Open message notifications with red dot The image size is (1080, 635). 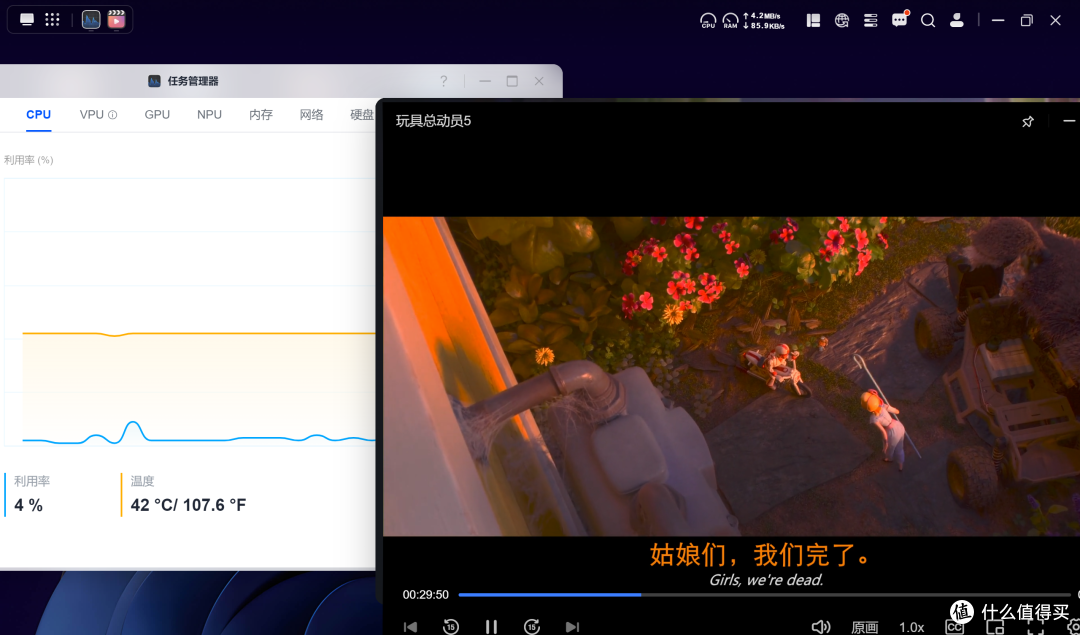tap(900, 19)
